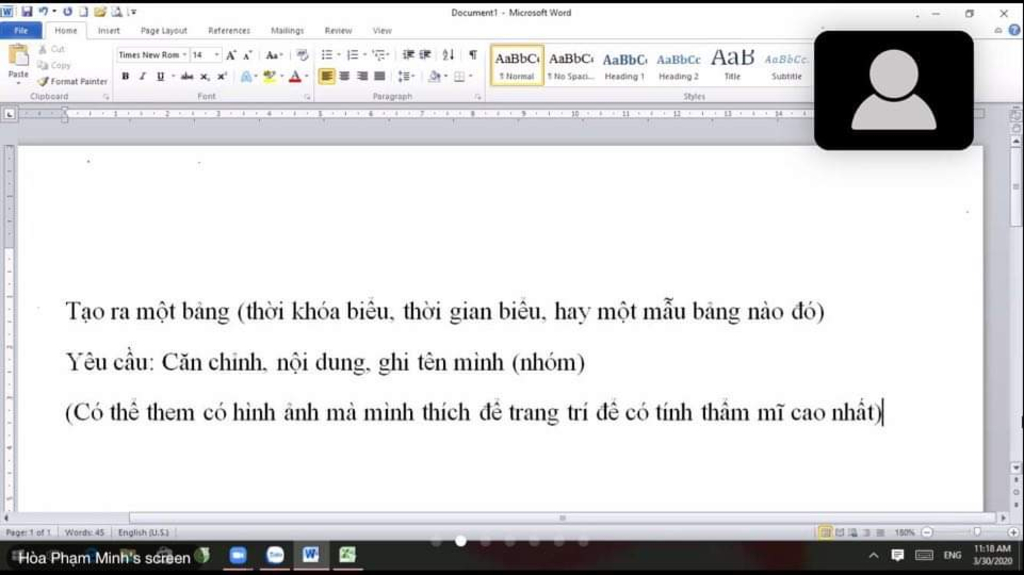Apply the Heading 1 style
The width and height of the screenshot is (1024, 575).
[625, 65]
